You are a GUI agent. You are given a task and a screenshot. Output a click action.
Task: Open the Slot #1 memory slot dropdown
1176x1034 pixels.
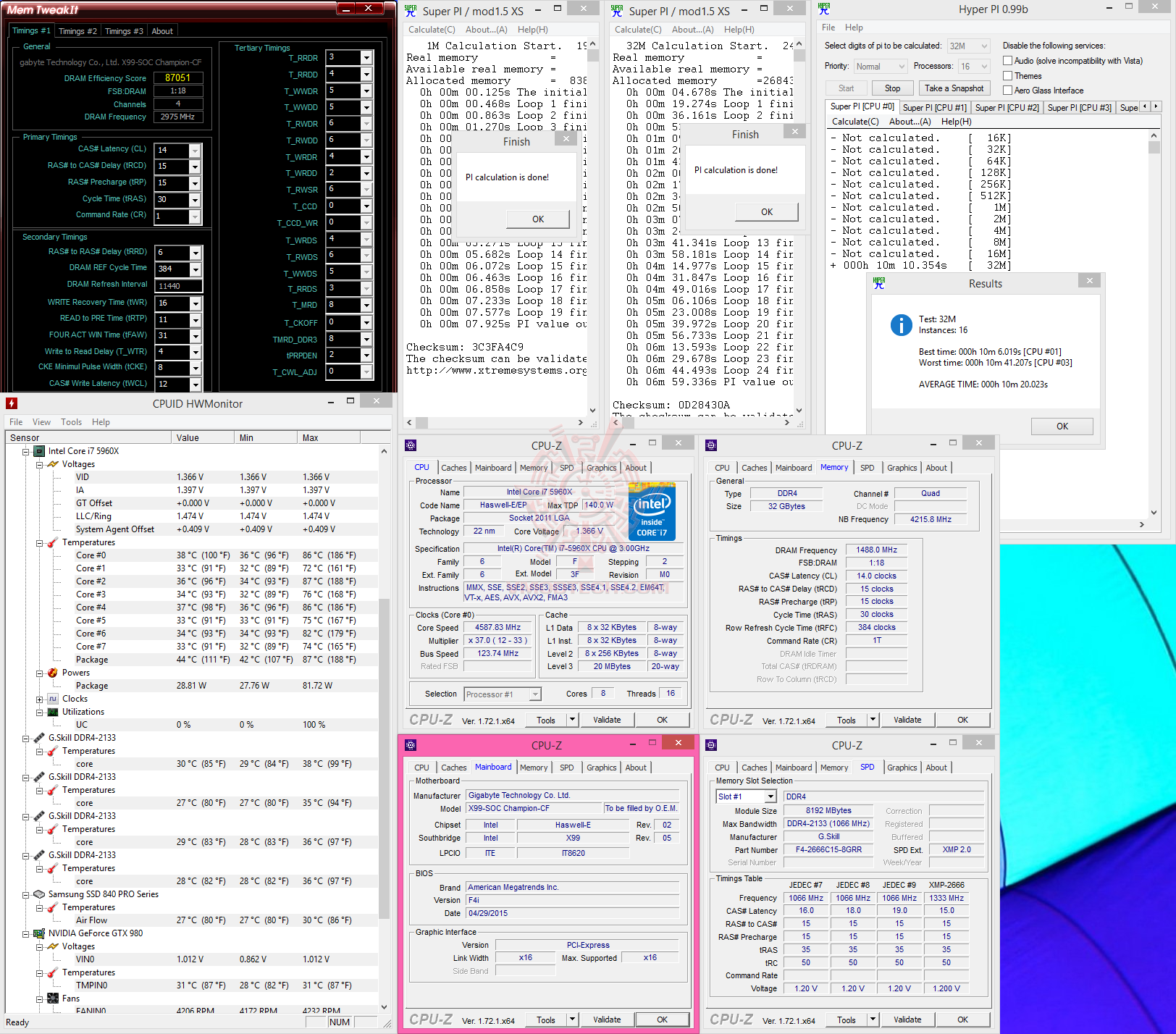tap(770, 796)
